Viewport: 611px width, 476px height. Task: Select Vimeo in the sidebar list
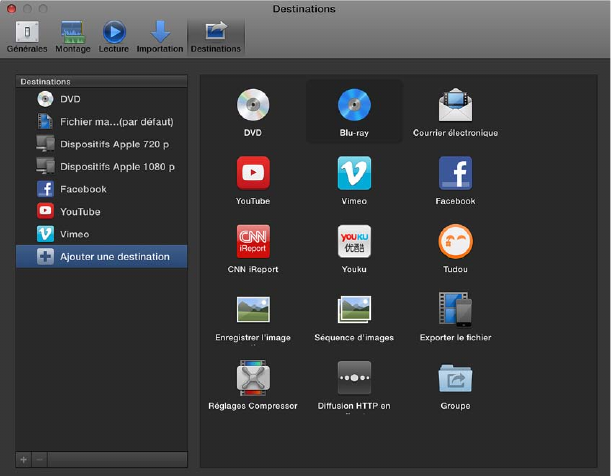[x=101, y=234]
